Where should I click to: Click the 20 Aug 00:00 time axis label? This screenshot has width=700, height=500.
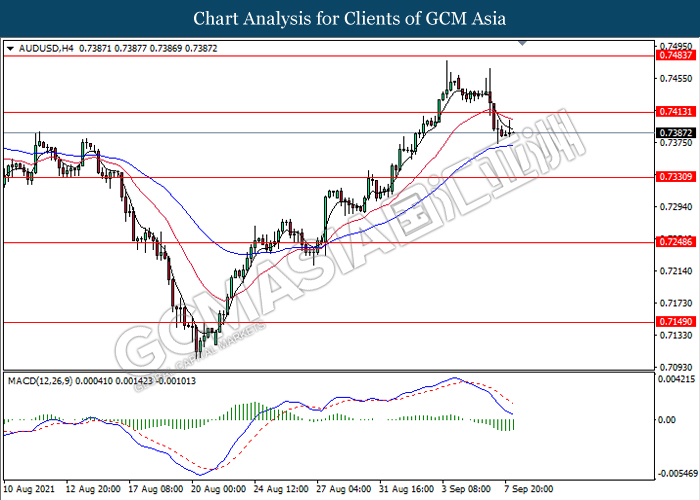pos(219,489)
